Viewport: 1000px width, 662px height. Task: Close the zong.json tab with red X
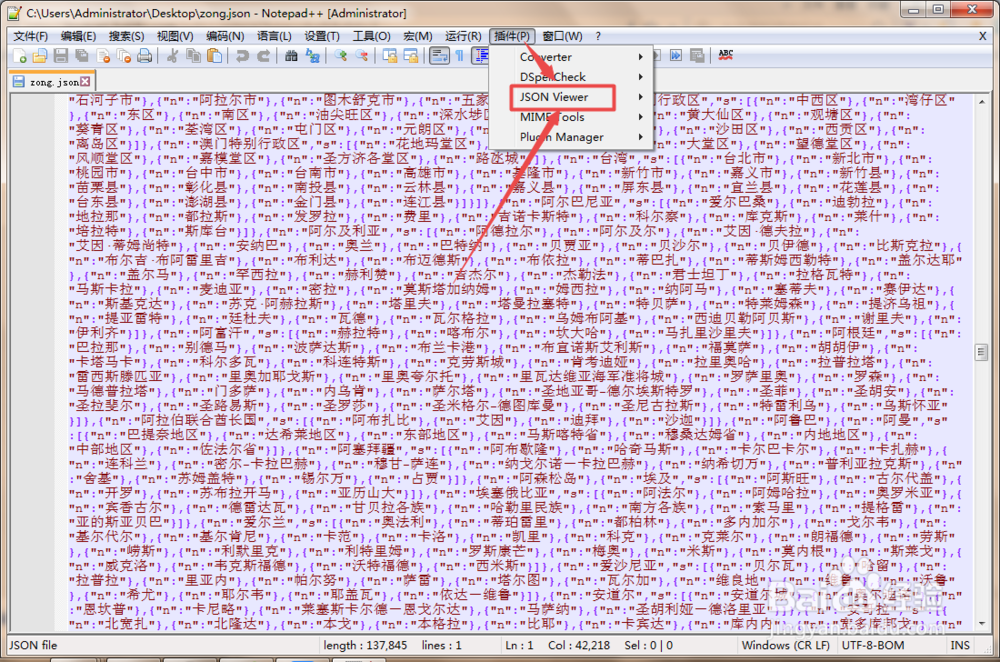[x=85, y=82]
